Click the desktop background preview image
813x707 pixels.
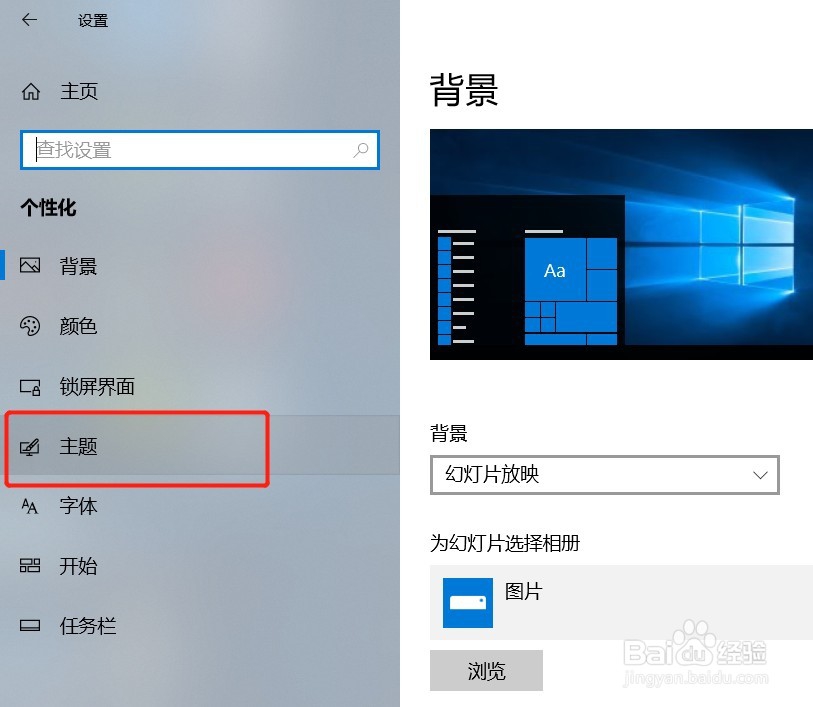[x=621, y=244]
